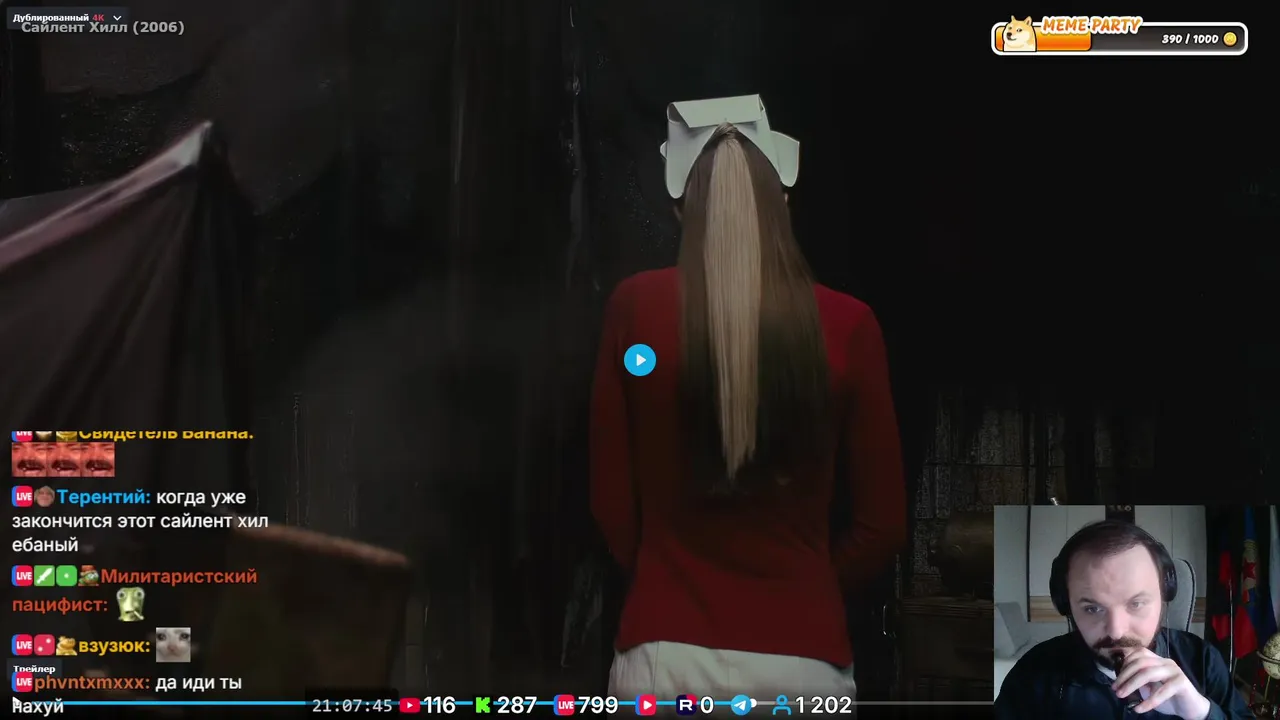Image resolution: width=1280 pixels, height=720 pixels.
Task: Click the 1 202 total viewers number
Action: click(824, 705)
